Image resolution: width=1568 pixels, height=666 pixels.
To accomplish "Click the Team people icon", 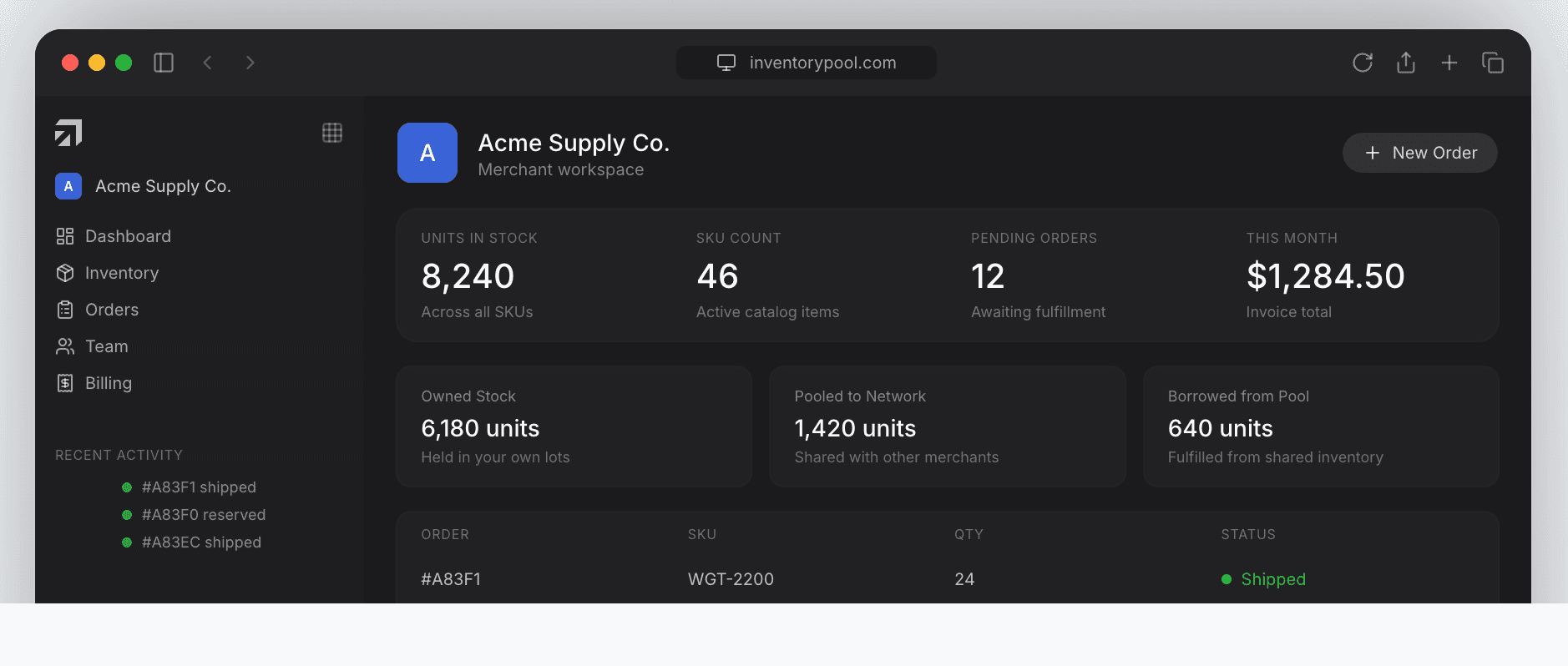I will (65, 346).
